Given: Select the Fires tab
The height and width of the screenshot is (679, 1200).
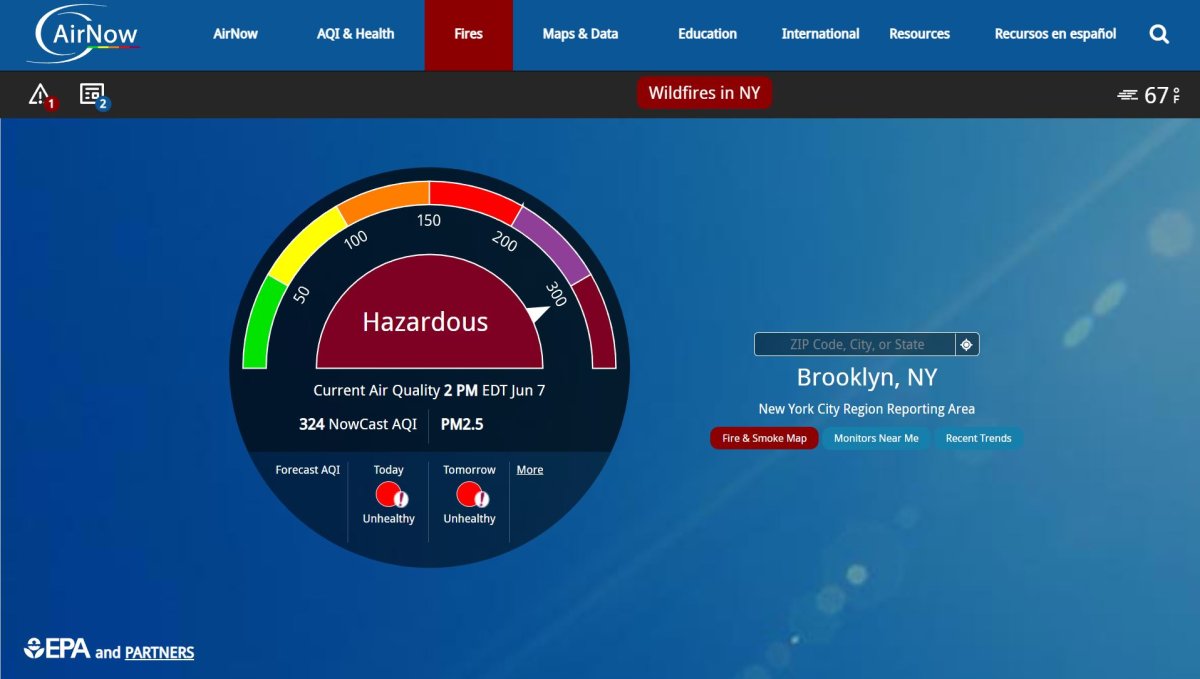Looking at the screenshot, I should [x=468, y=34].
